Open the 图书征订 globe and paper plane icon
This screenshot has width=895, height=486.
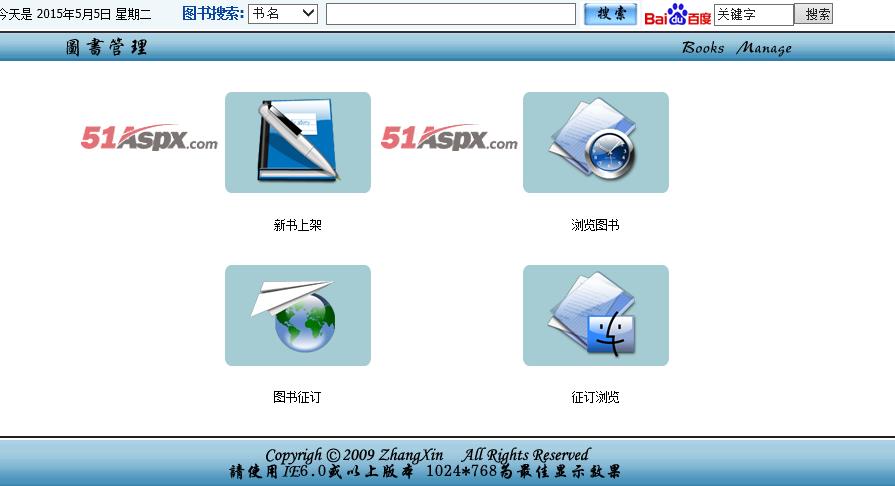coord(298,315)
